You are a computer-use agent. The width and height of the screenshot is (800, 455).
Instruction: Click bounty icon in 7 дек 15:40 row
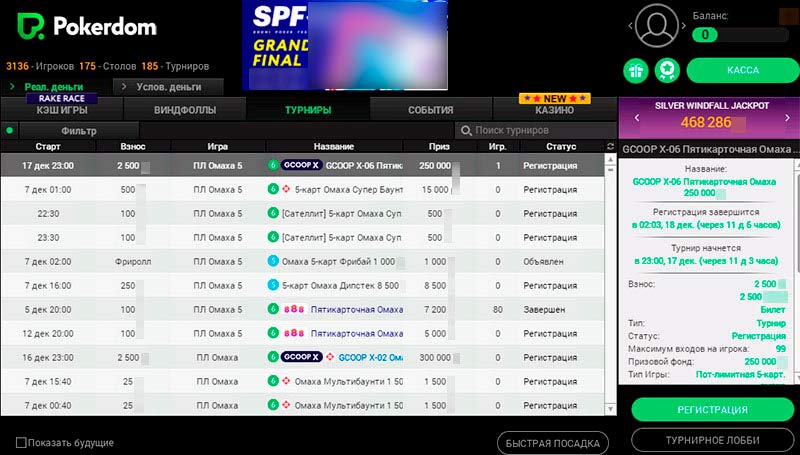click(286, 381)
